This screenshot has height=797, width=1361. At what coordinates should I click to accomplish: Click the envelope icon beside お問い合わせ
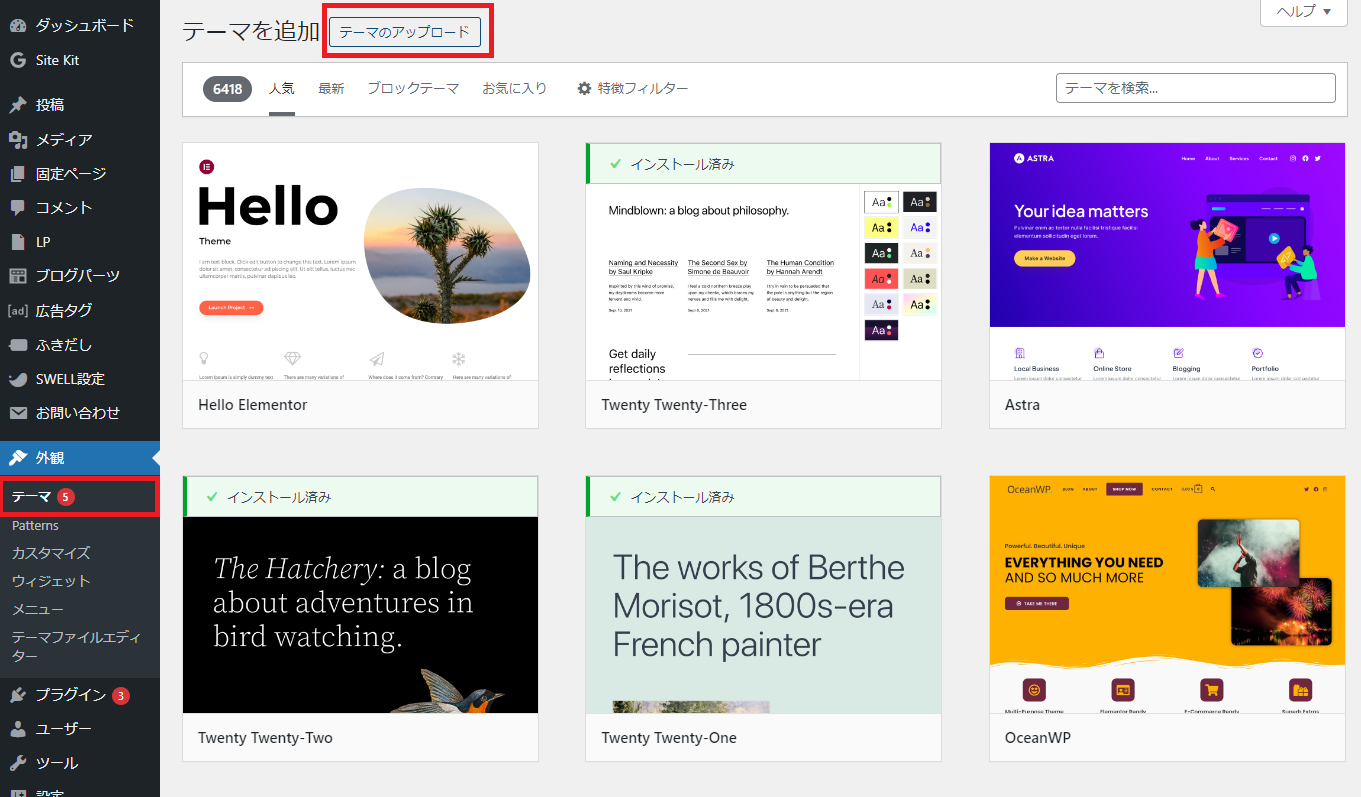(17, 413)
